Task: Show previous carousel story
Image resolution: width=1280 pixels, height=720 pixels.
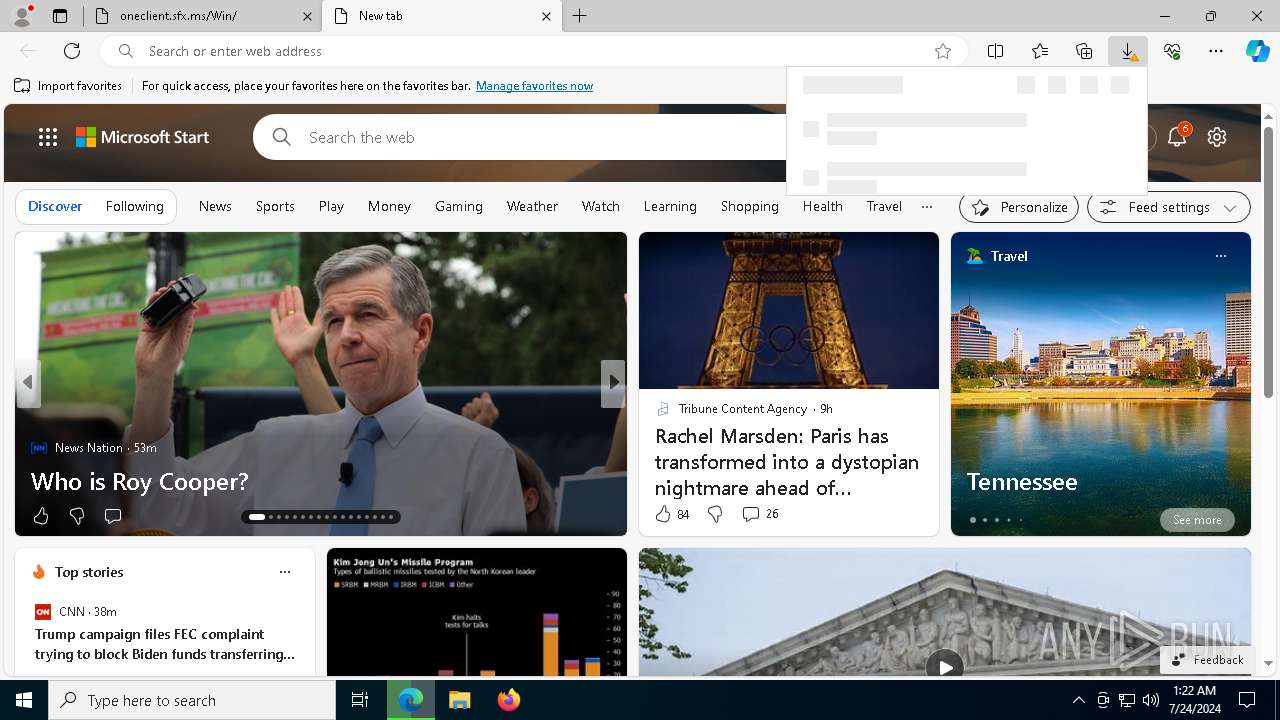Action: point(28,383)
